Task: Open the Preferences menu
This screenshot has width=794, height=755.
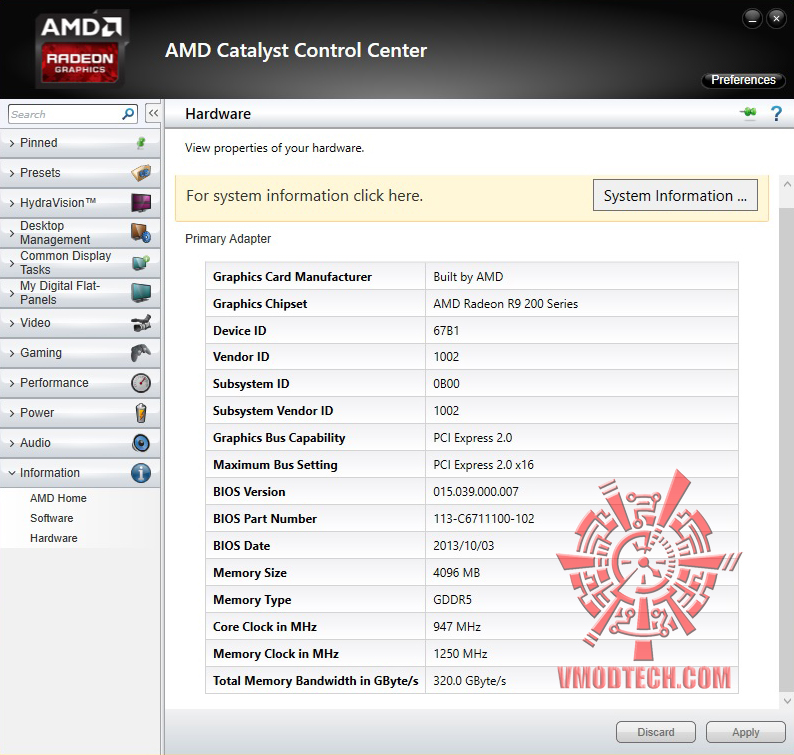Action: tap(743, 80)
